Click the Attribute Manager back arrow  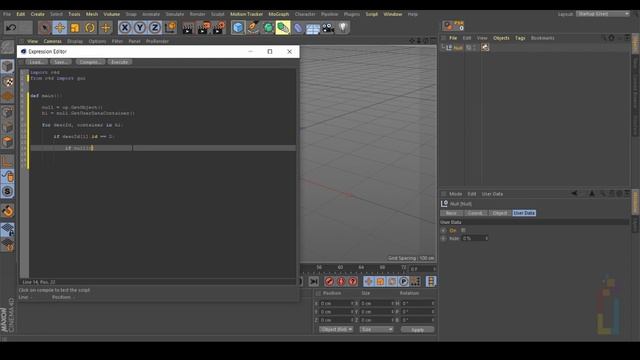click(574, 193)
